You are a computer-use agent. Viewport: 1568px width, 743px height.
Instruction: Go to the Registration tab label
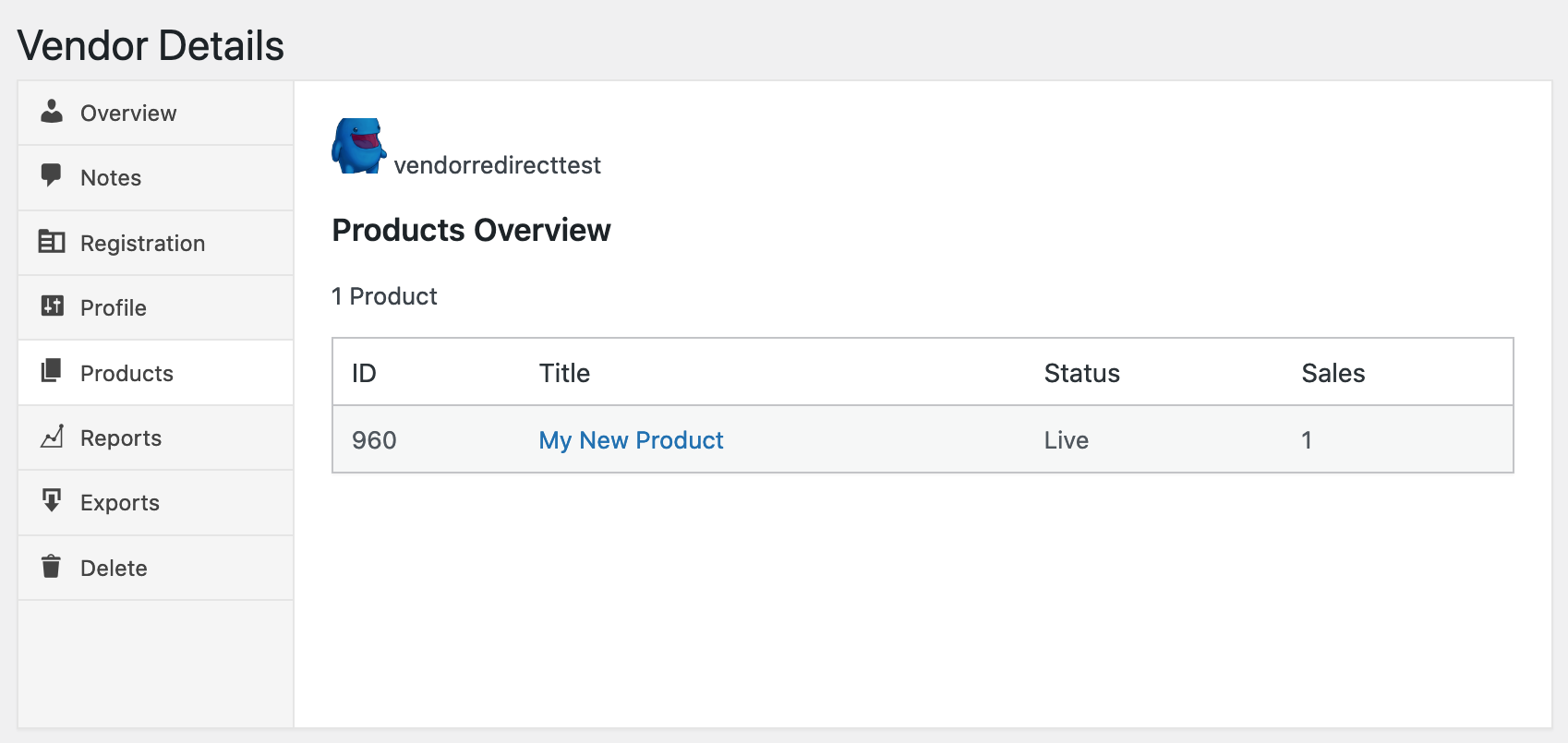click(x=142, y=244)
